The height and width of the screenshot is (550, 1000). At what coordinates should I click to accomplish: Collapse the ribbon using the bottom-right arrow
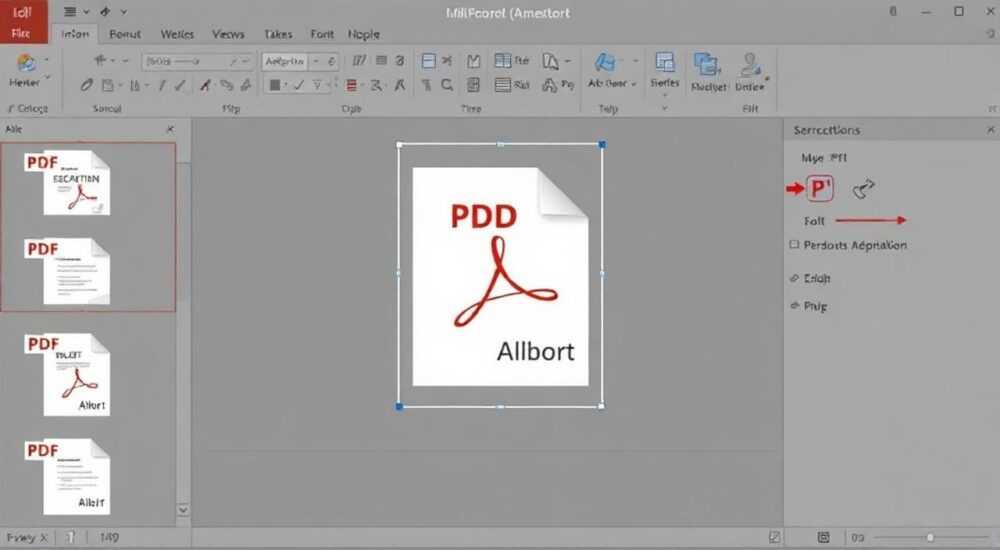coord(992,109)
